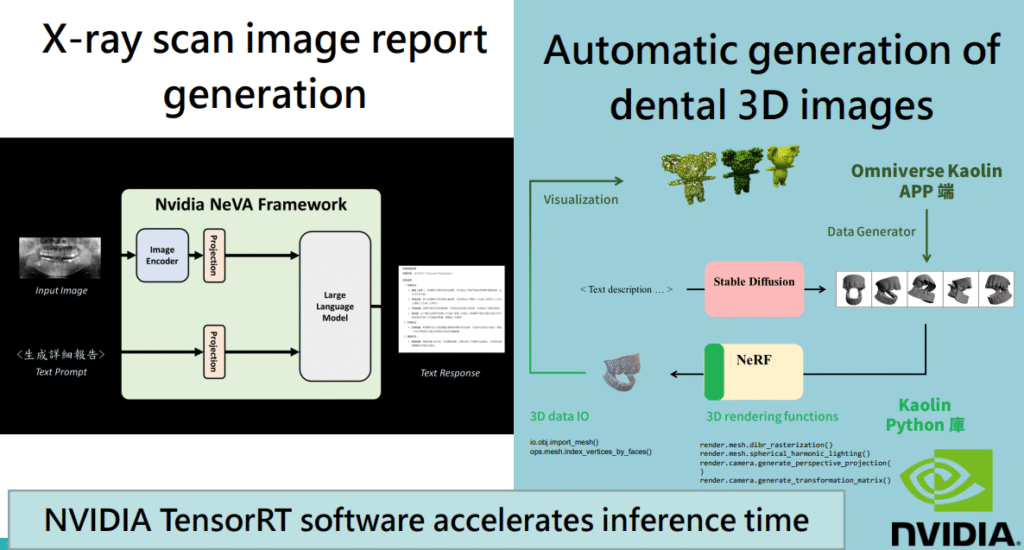Select the middle dark green teddy bear render
The width and height of the screenshot is (1024, 550).
(741, 170)
